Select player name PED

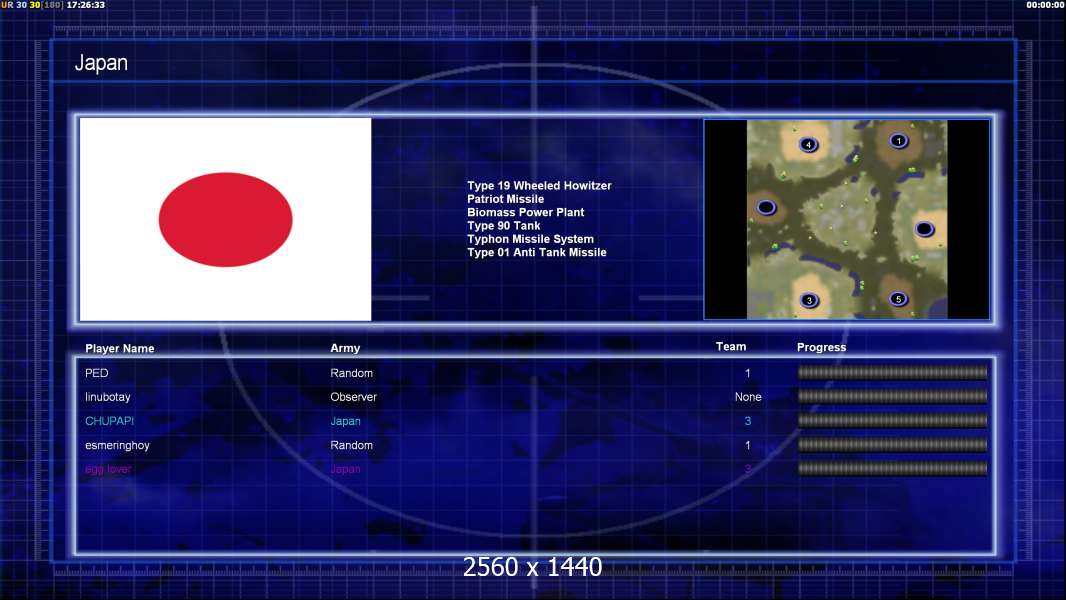coord(97,373)
